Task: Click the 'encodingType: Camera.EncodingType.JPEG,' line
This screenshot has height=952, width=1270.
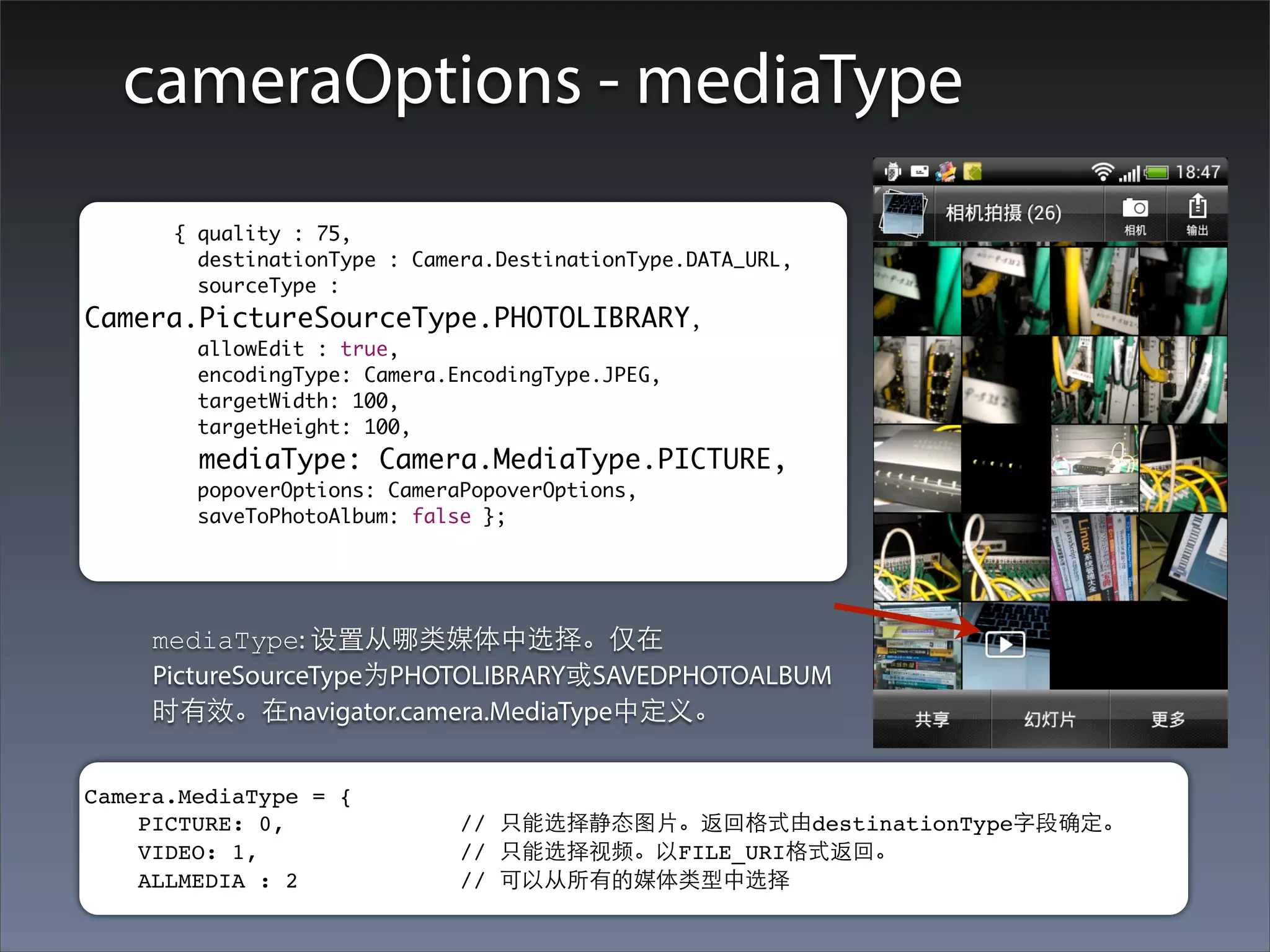Action: coord(429,375)
